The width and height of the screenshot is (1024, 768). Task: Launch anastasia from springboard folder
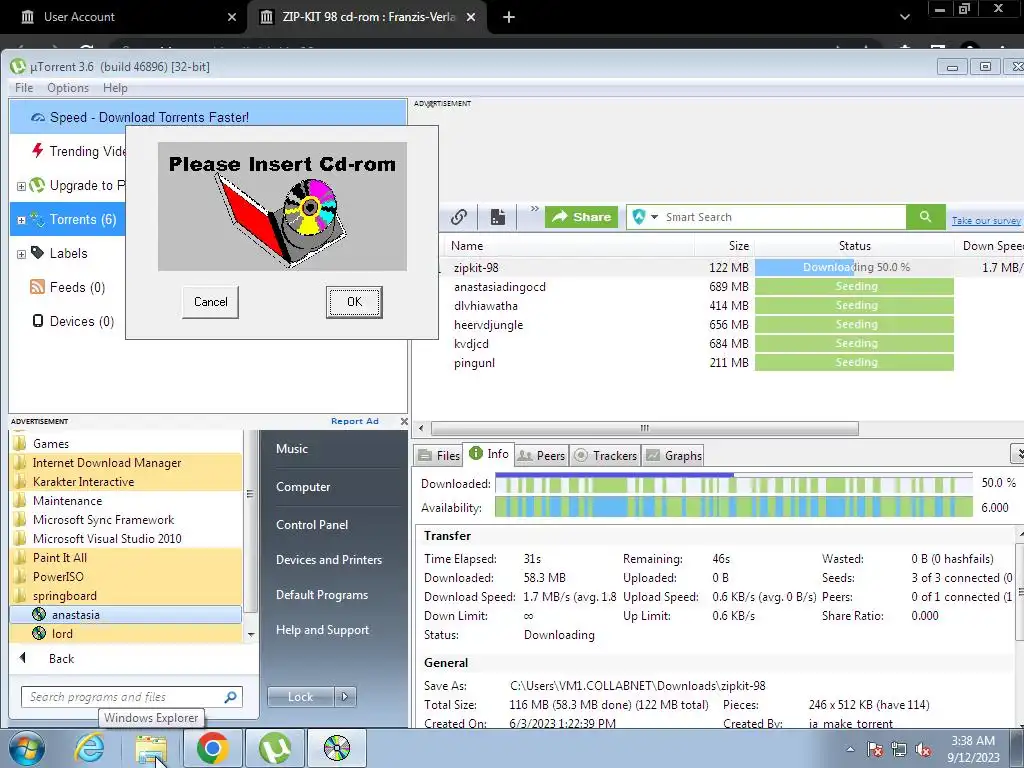tap(126, 615)
